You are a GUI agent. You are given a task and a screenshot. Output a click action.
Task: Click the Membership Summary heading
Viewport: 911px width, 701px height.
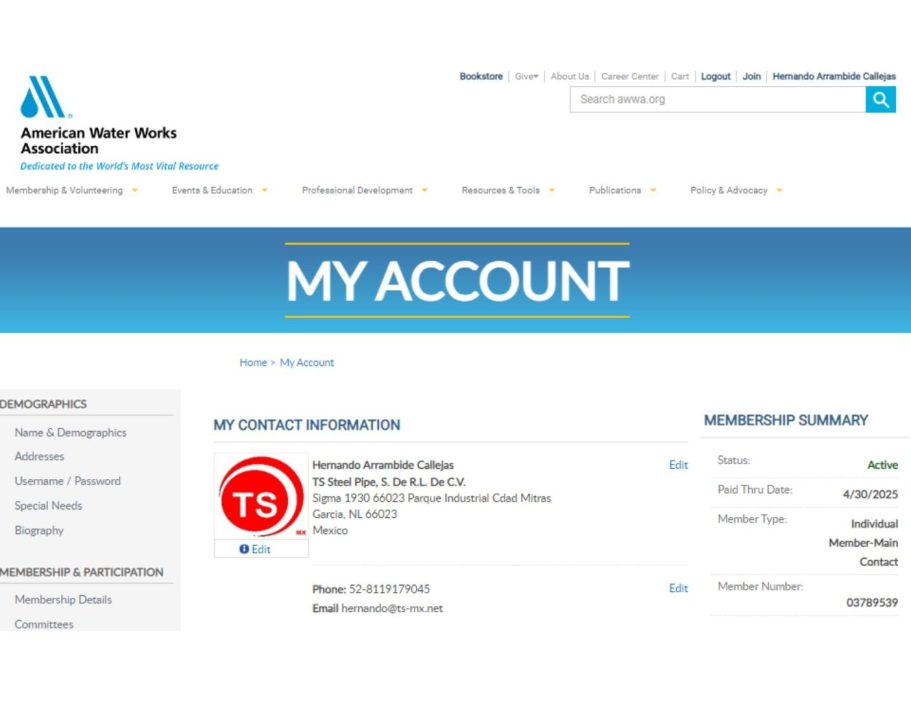point(786,420)
